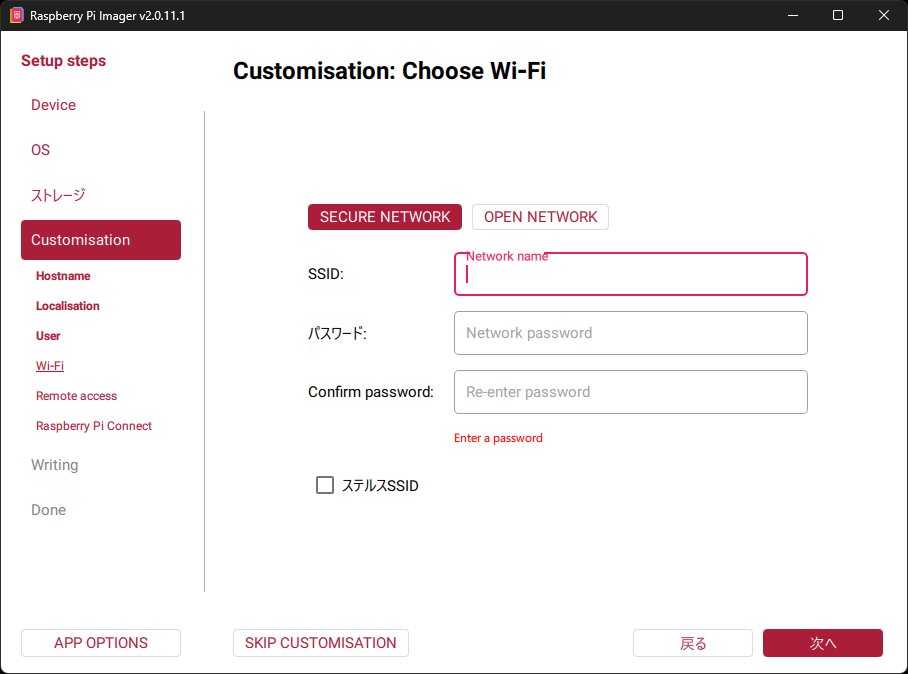This screenshot has height=674, width=908.
Task: Jump to Localisation sub-step
Action: point(68,306)
